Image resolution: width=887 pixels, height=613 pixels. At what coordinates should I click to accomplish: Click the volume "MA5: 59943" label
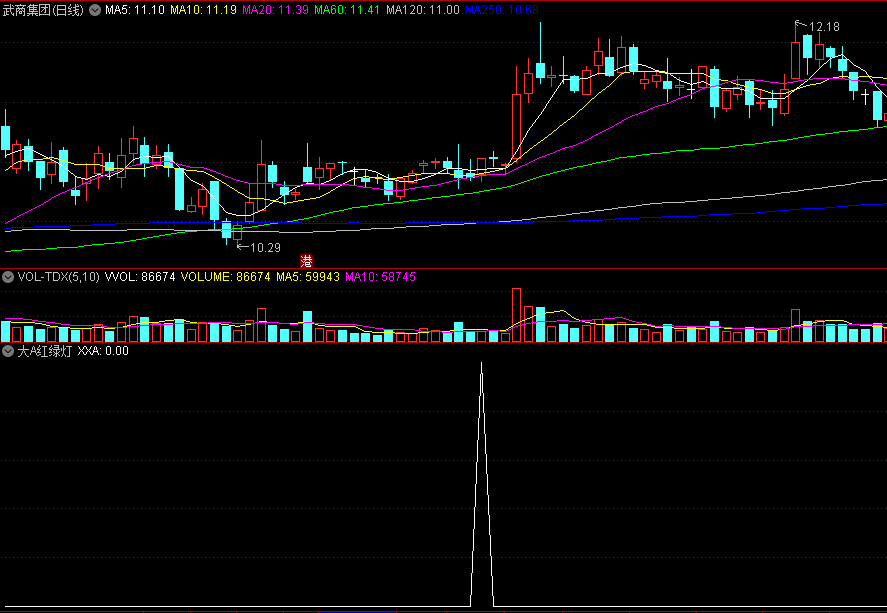click(308, 277)
